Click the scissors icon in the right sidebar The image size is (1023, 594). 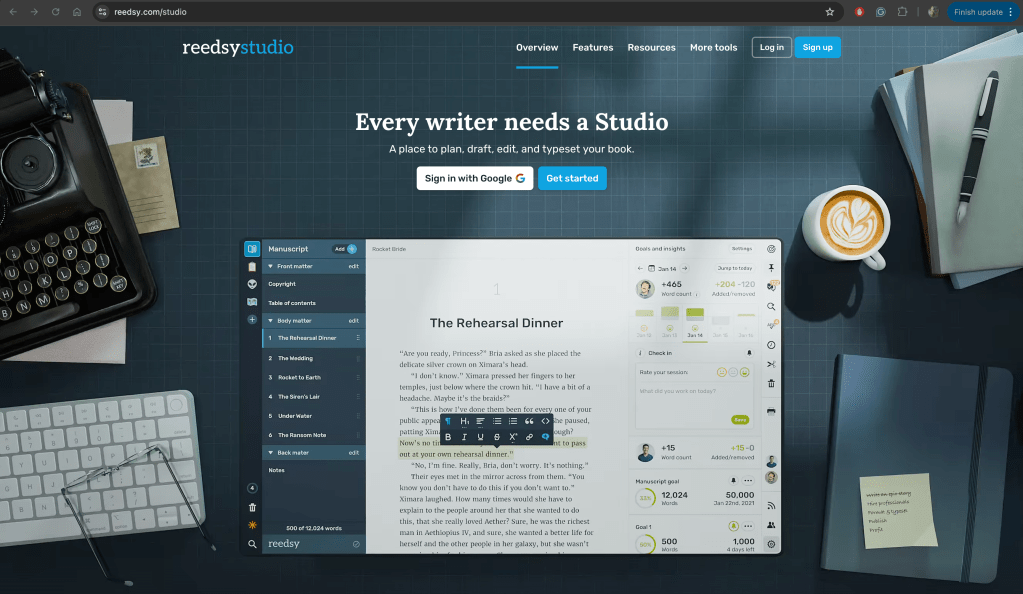771,364
